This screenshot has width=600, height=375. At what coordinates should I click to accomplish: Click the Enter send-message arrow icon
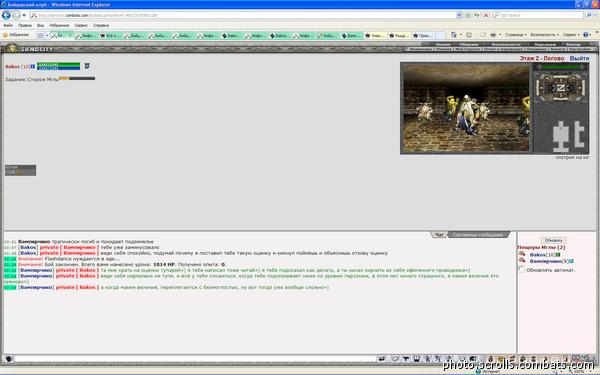[382, 359]
